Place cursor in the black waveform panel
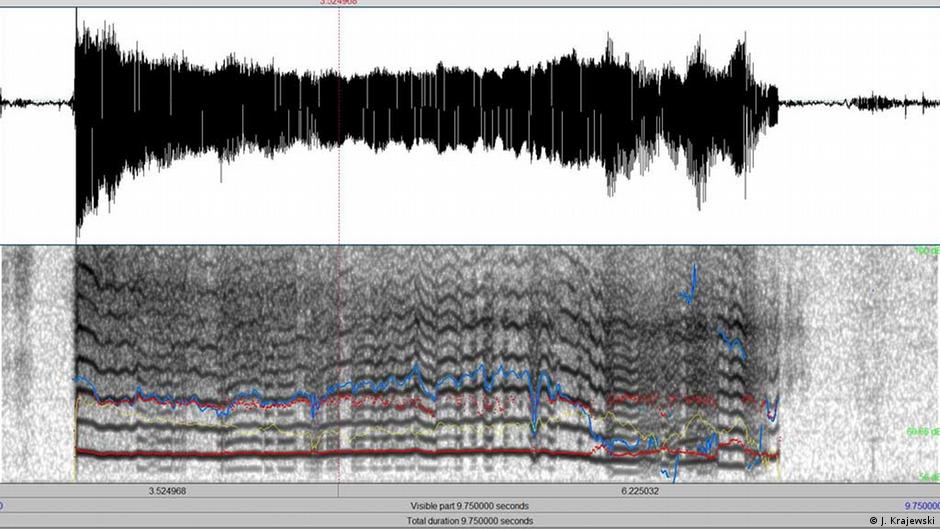Image resolution: width=940 pixels, height=529 pixels. (x=470, y=125)
